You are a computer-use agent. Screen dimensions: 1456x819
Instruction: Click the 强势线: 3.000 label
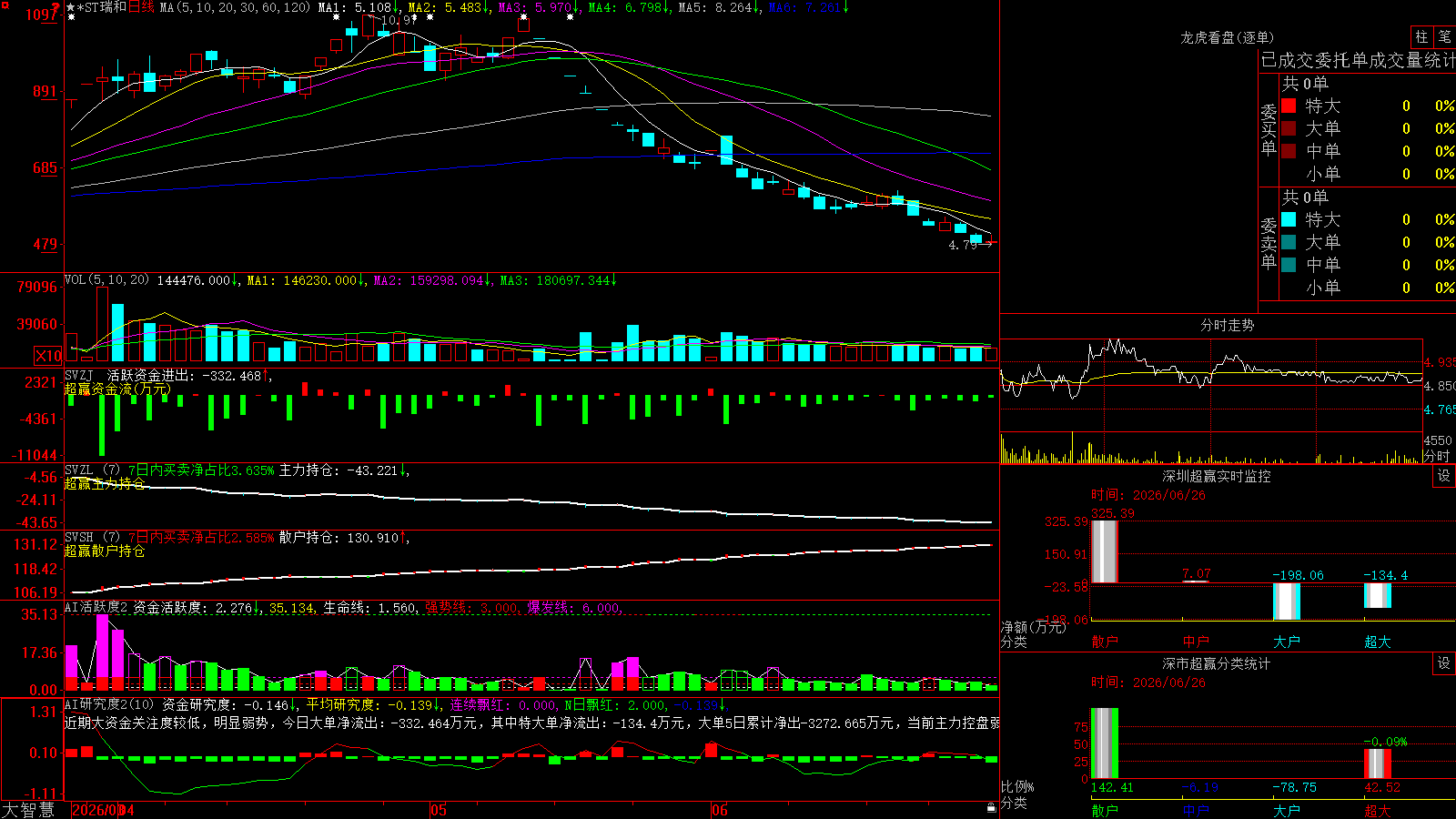472,607
